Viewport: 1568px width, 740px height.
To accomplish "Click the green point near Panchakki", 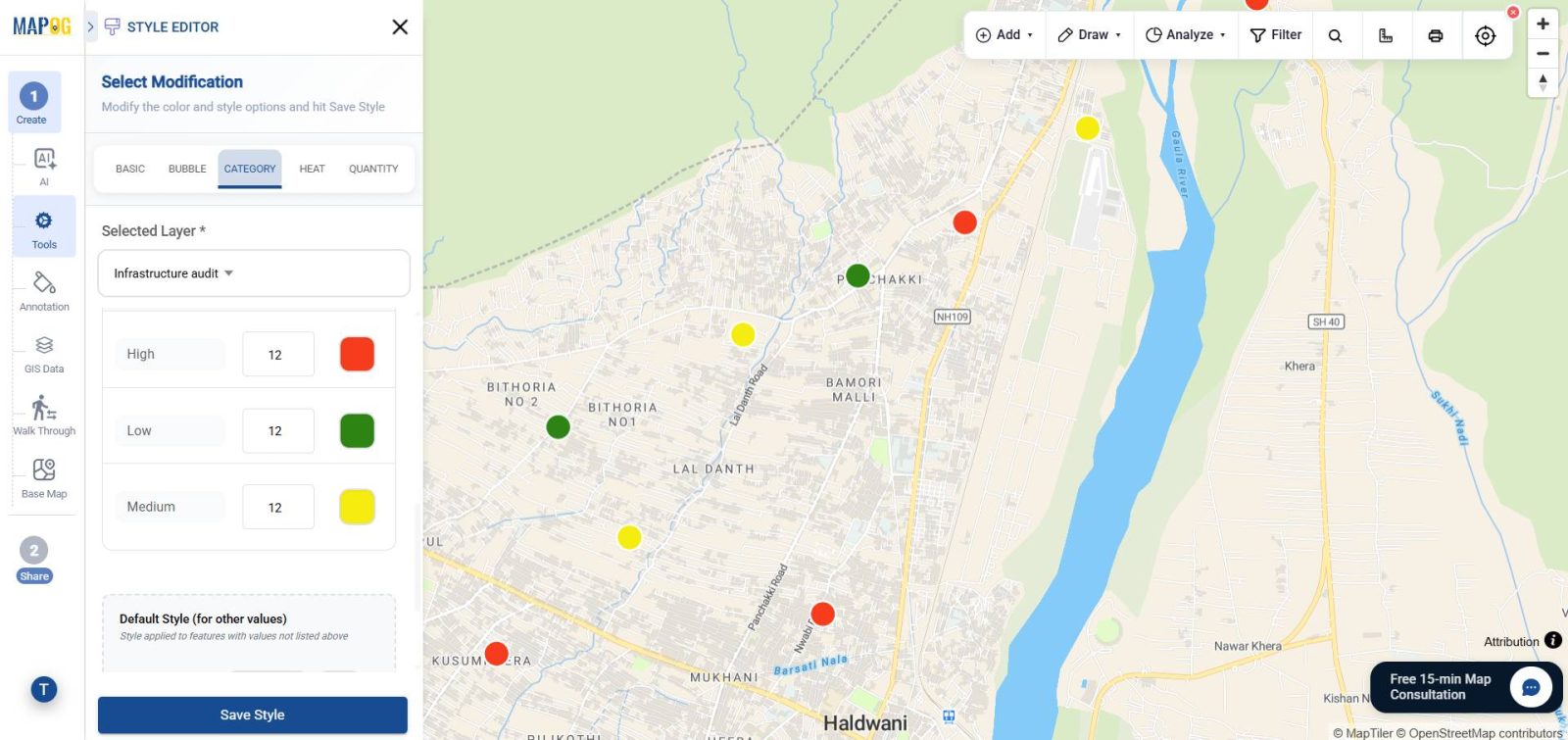I will [x=857, y=275].
